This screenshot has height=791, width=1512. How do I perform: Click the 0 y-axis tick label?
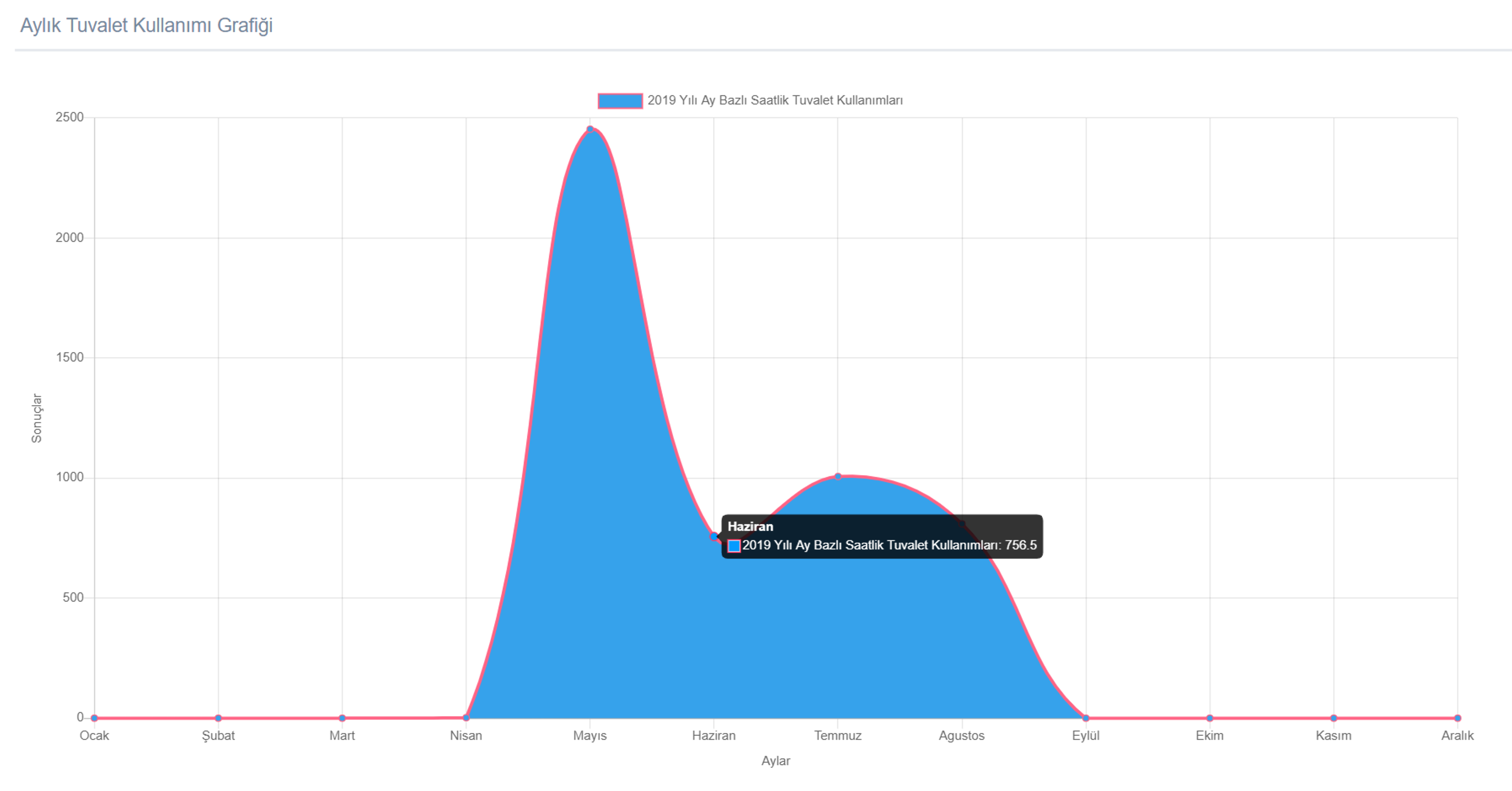(80, 717)
